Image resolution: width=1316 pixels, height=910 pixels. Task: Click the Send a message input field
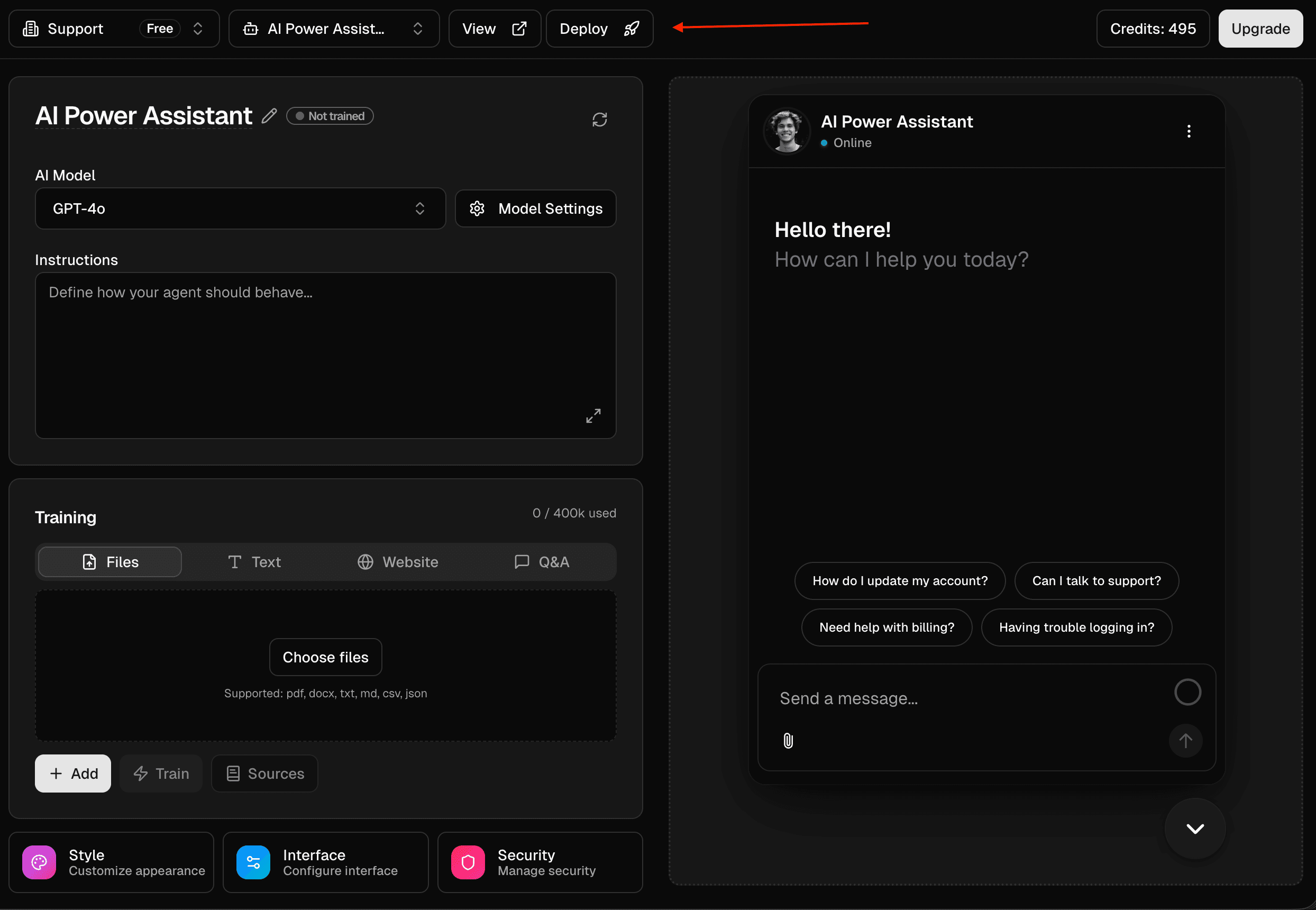[963, 698]
